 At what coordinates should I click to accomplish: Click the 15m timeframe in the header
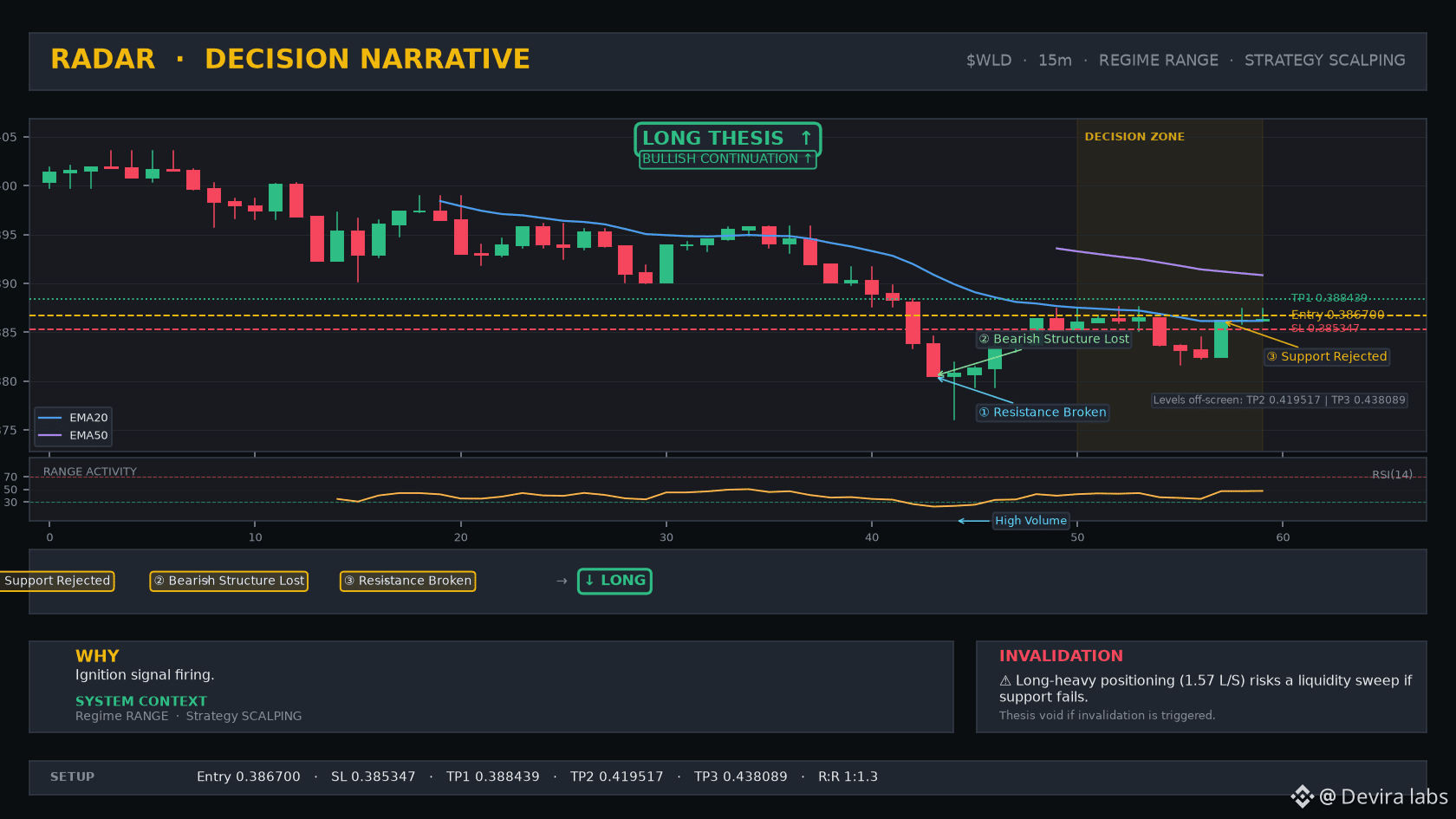tap(1055, 61)
